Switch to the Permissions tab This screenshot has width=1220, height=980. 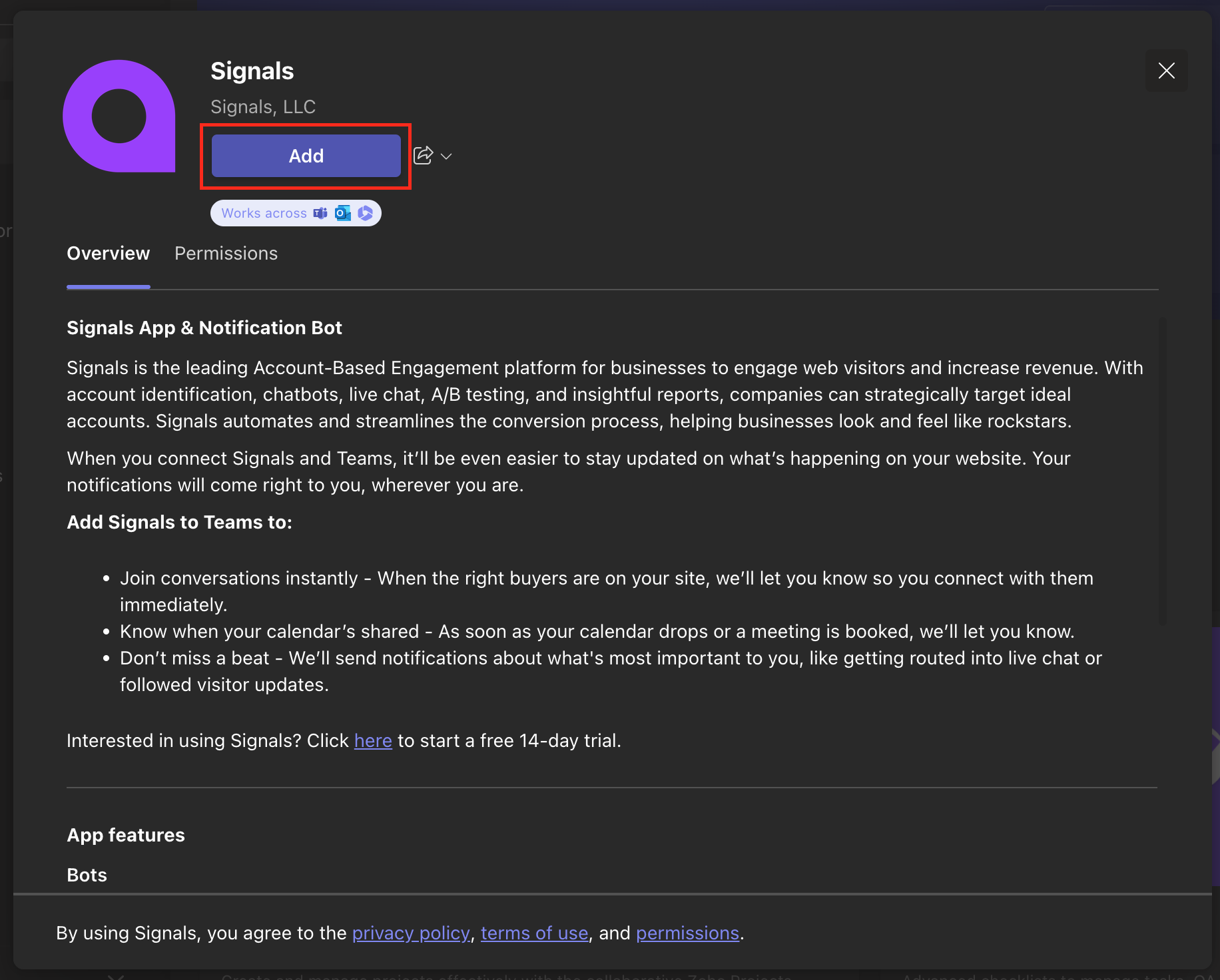(x=226, y=254)
